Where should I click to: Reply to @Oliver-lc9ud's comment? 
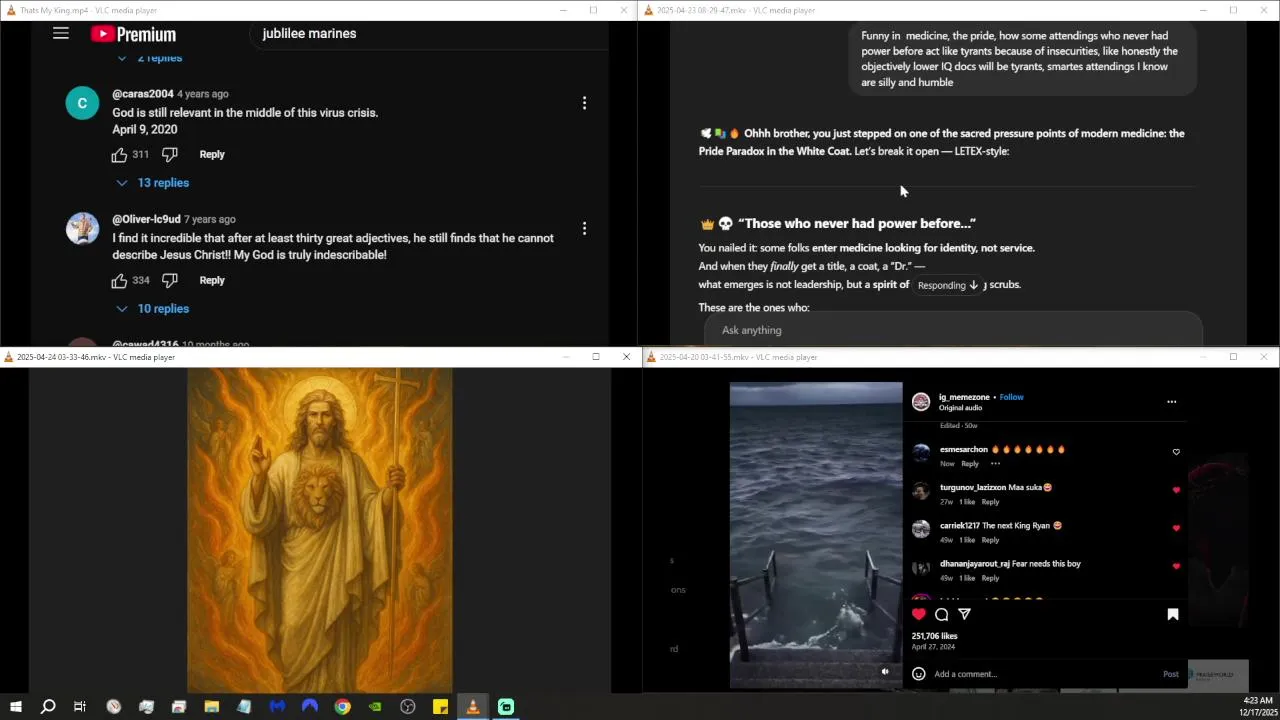point(212,280)
